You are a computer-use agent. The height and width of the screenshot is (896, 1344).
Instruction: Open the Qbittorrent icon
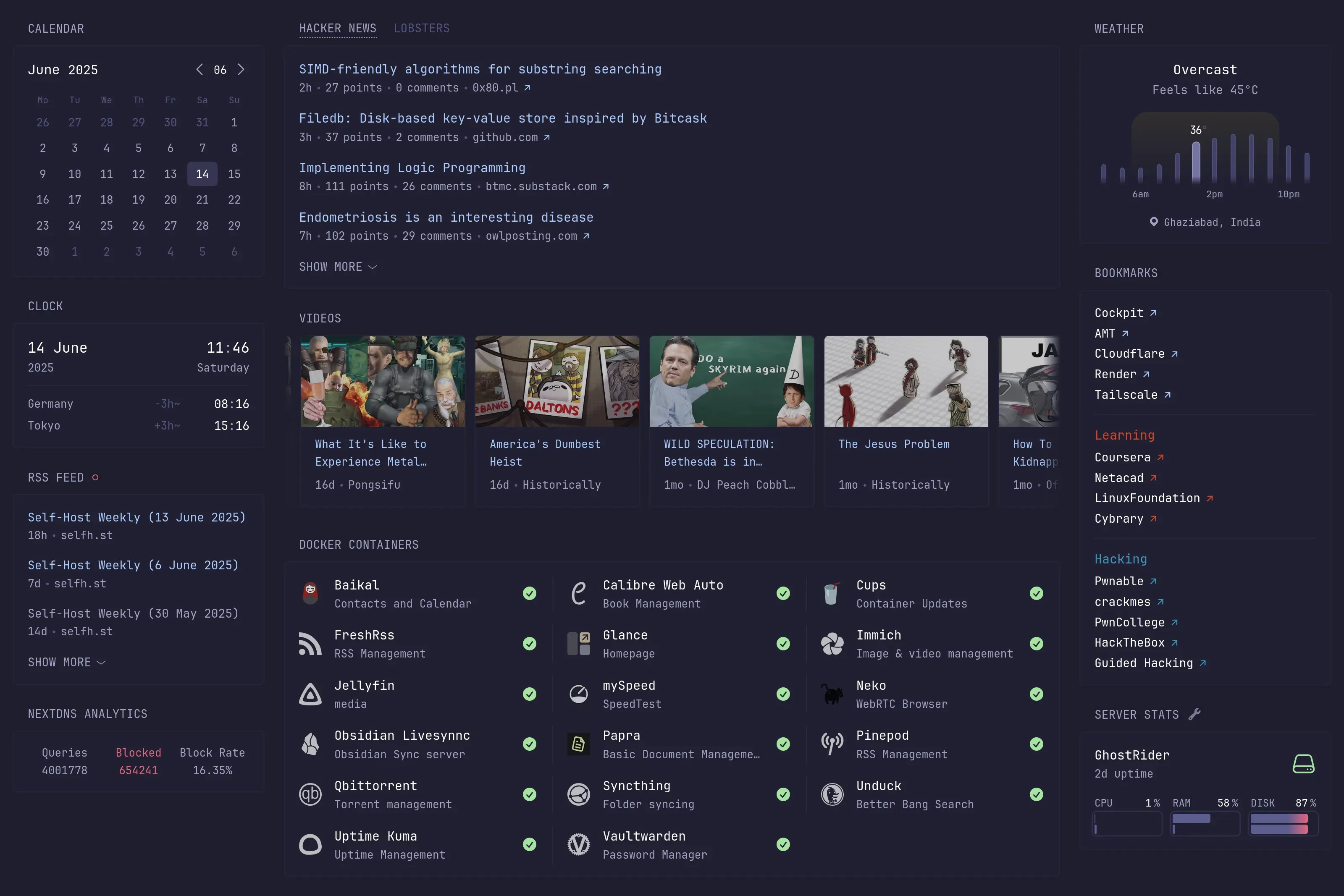310,794
